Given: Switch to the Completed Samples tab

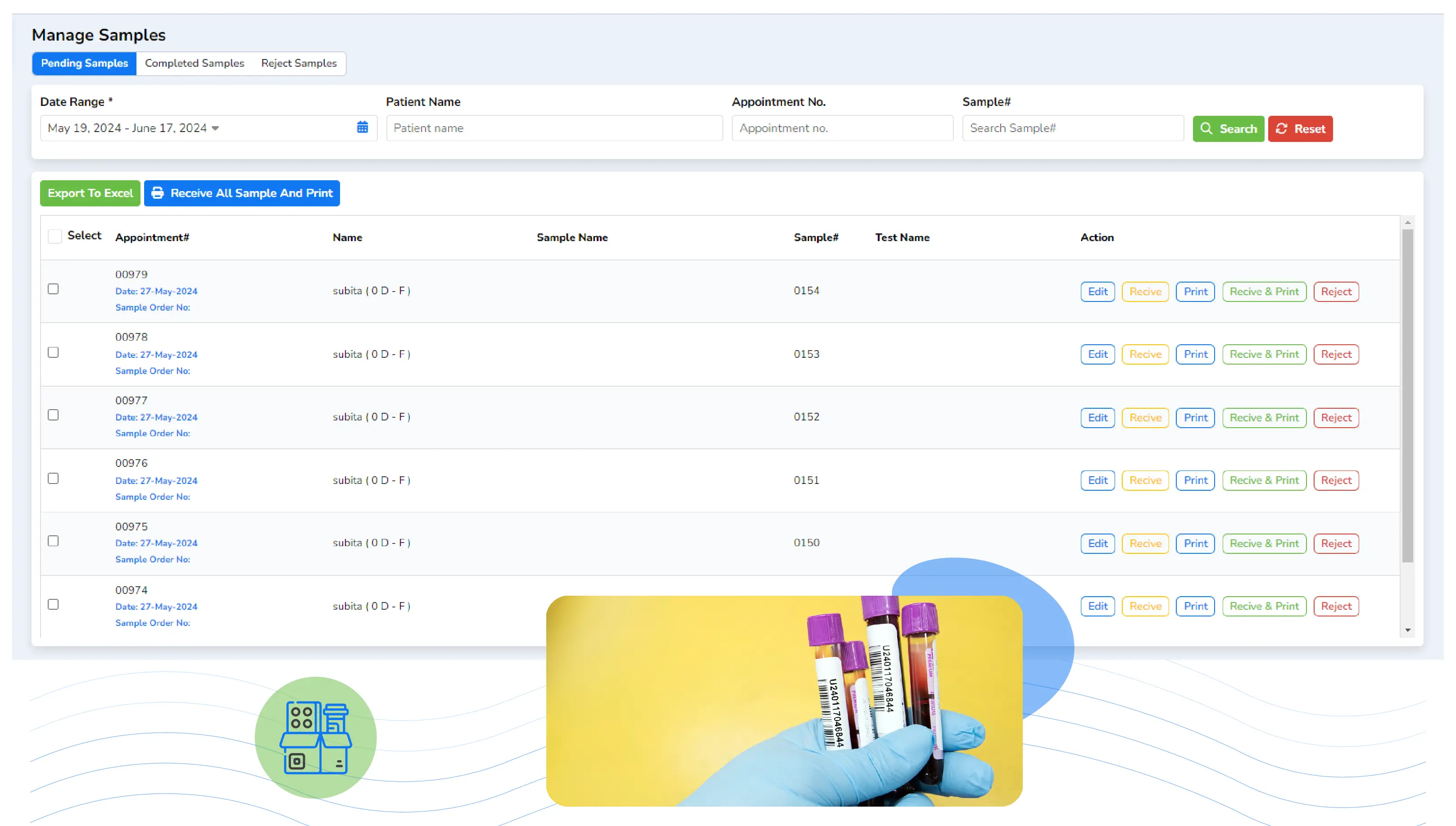Looking at the screenshot, I should 194,63.
